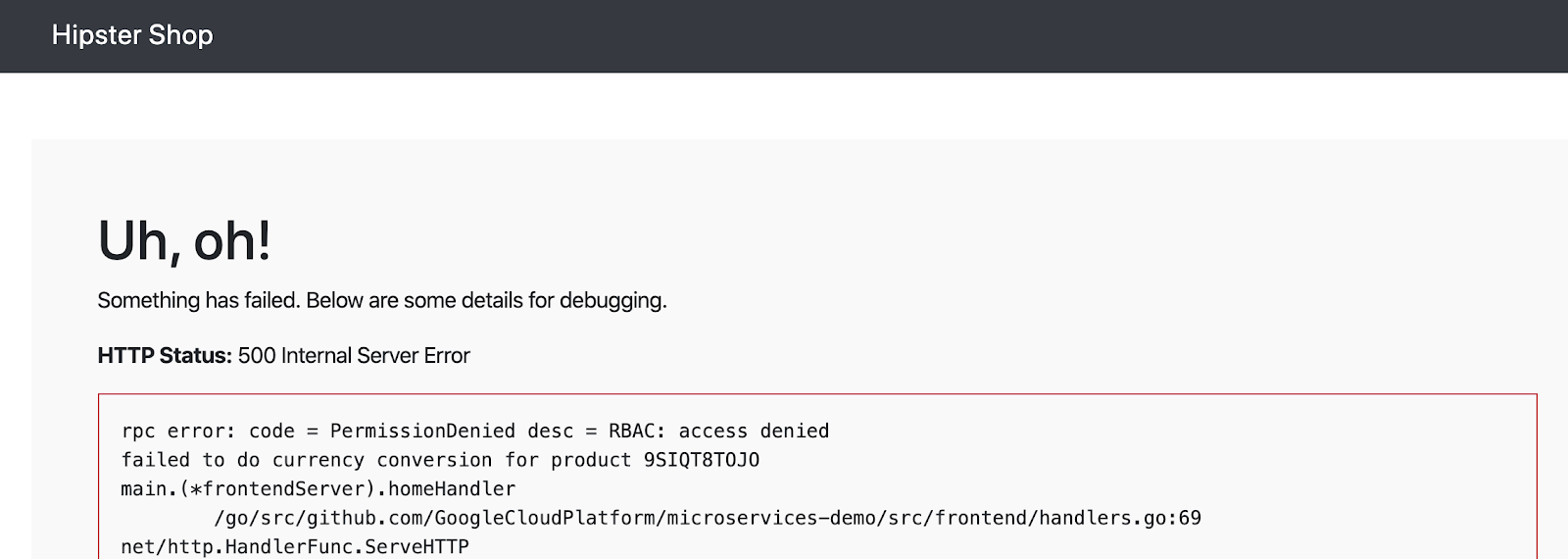Click "microservices-demo" in the file path
Viewport: 1568px width, 559px height.
(771, 518)
